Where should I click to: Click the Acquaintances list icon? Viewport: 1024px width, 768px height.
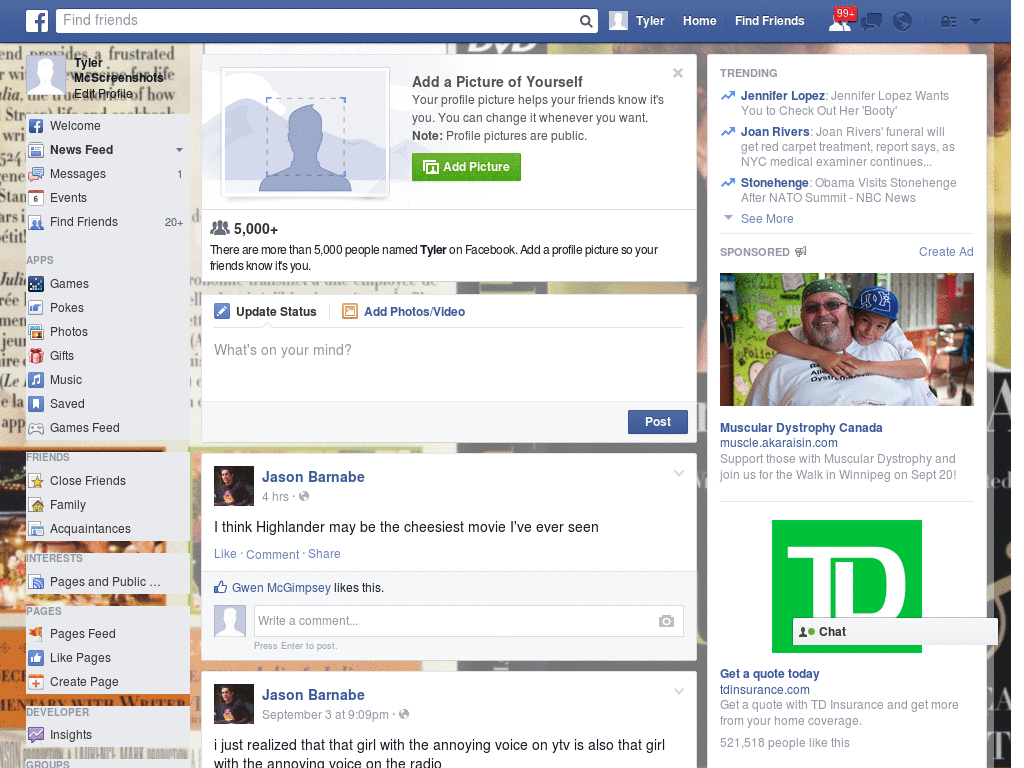(x=37, y=529)
